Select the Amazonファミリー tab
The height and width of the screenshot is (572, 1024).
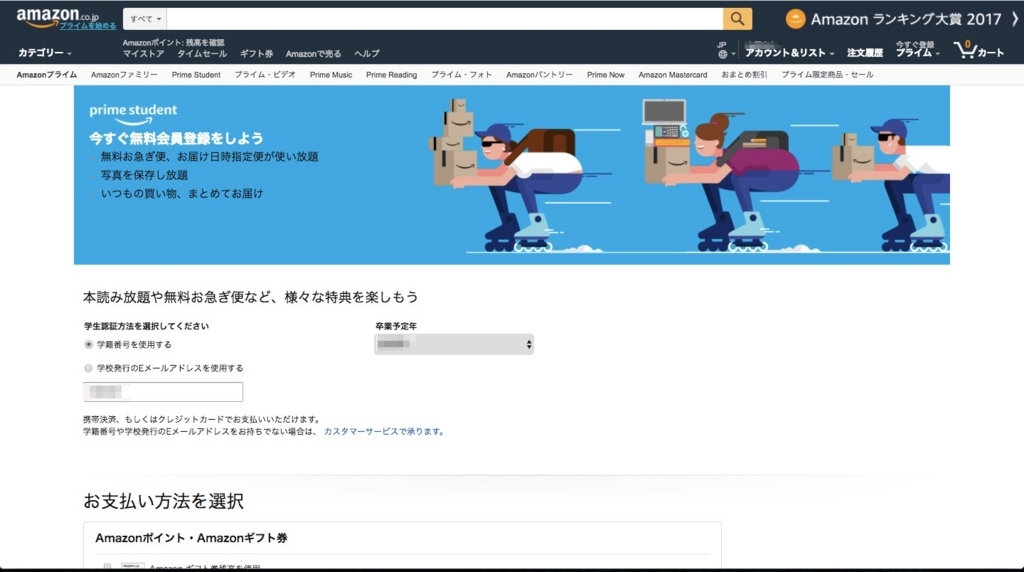point(124,75)
